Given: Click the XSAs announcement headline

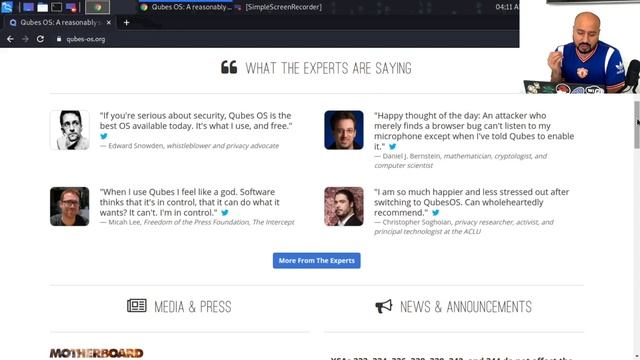Looking at the screenshot, I should click(451, 358).
